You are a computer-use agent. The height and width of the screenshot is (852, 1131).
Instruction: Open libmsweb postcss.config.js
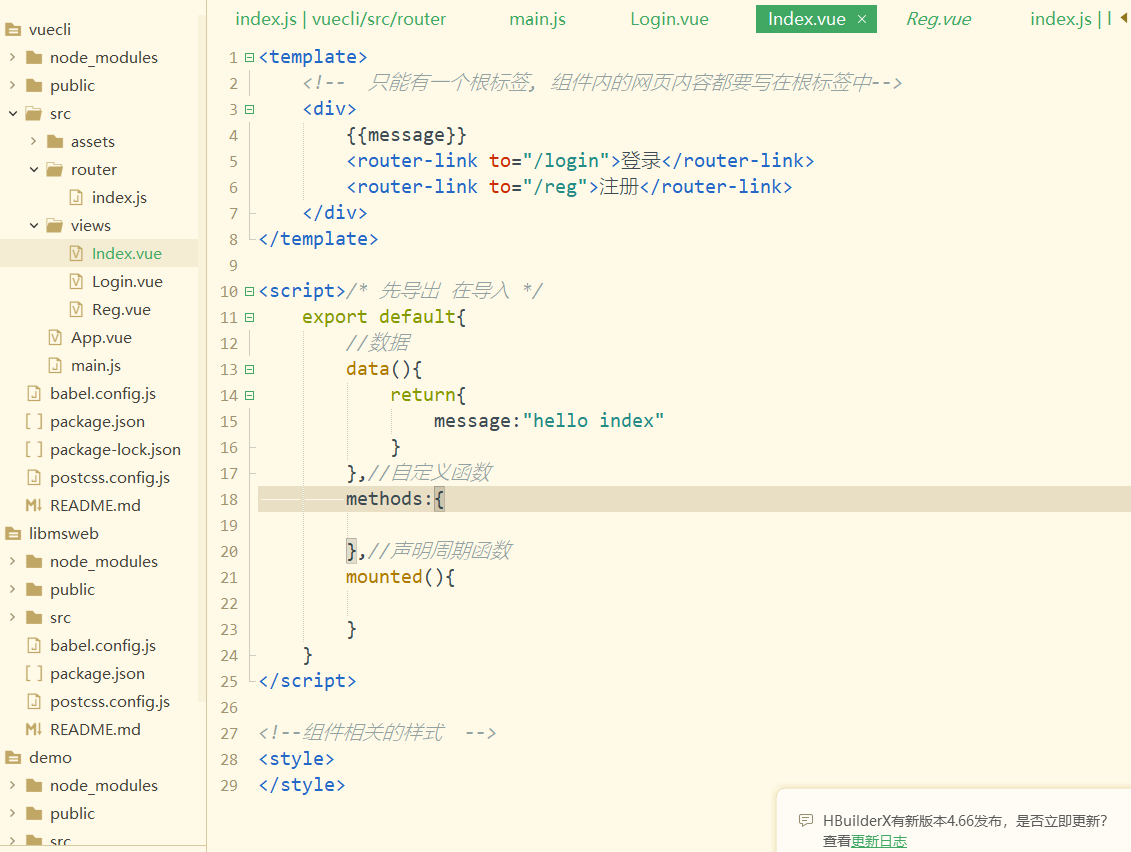point(110,701)
